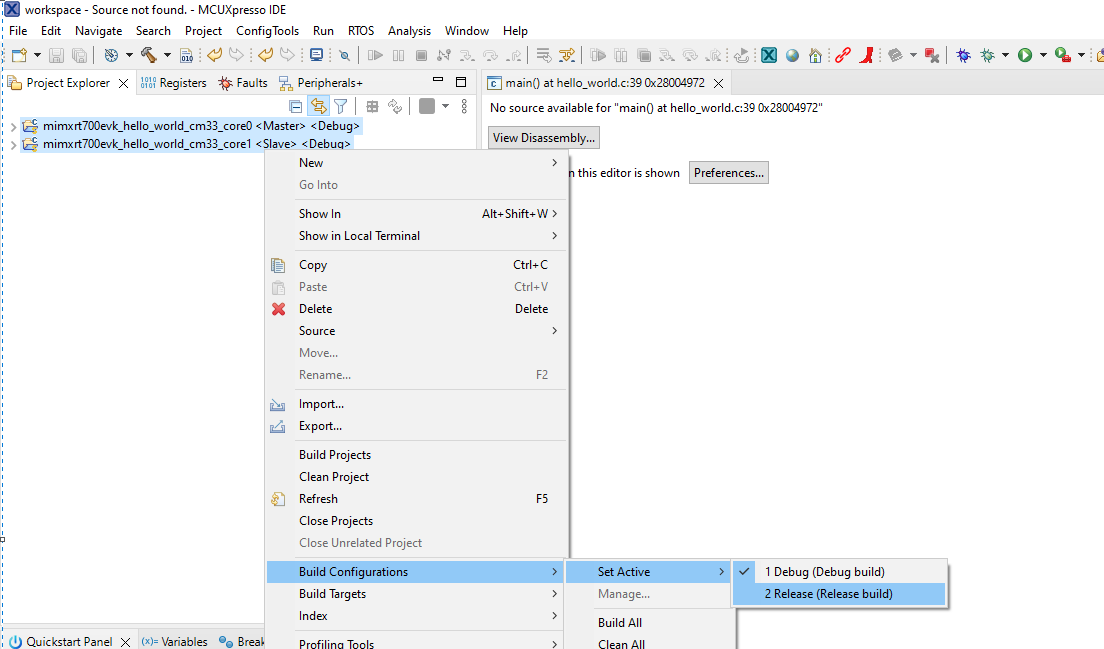Choose Clean Project from context menu

pos(334,477)
